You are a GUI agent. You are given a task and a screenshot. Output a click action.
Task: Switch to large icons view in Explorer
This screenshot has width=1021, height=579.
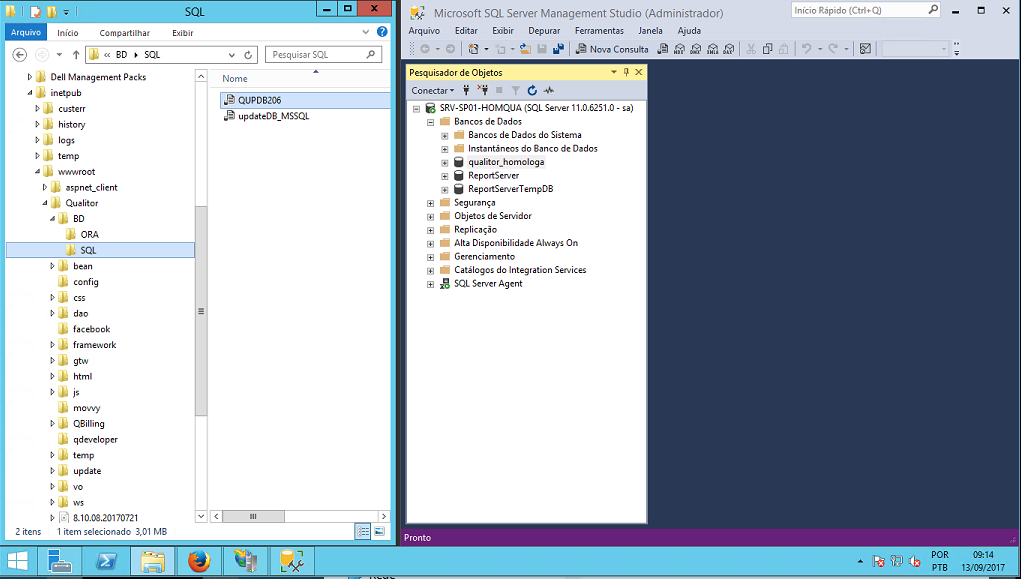[x=379, y=531]
